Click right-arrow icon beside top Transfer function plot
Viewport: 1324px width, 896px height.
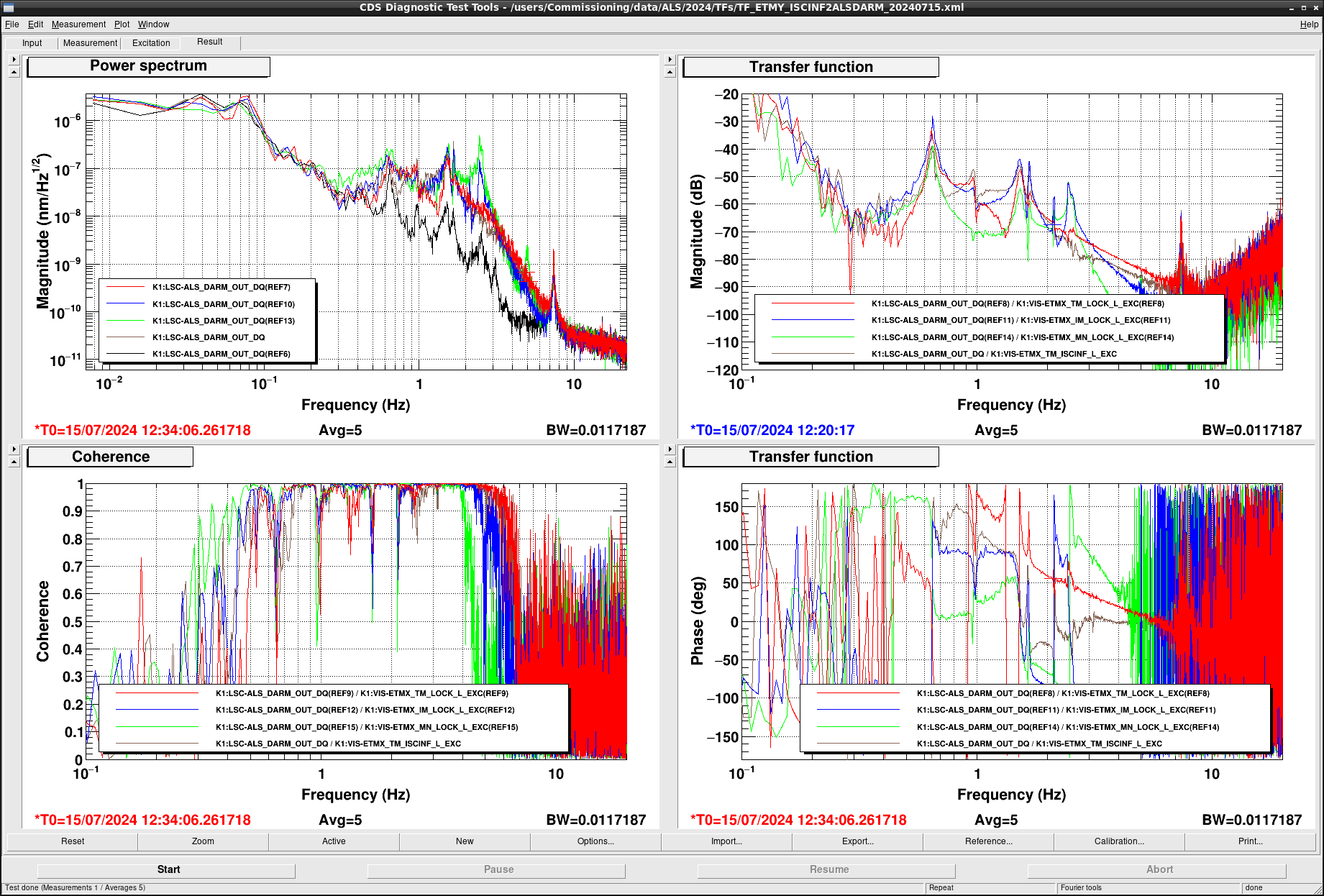(670, 60)
